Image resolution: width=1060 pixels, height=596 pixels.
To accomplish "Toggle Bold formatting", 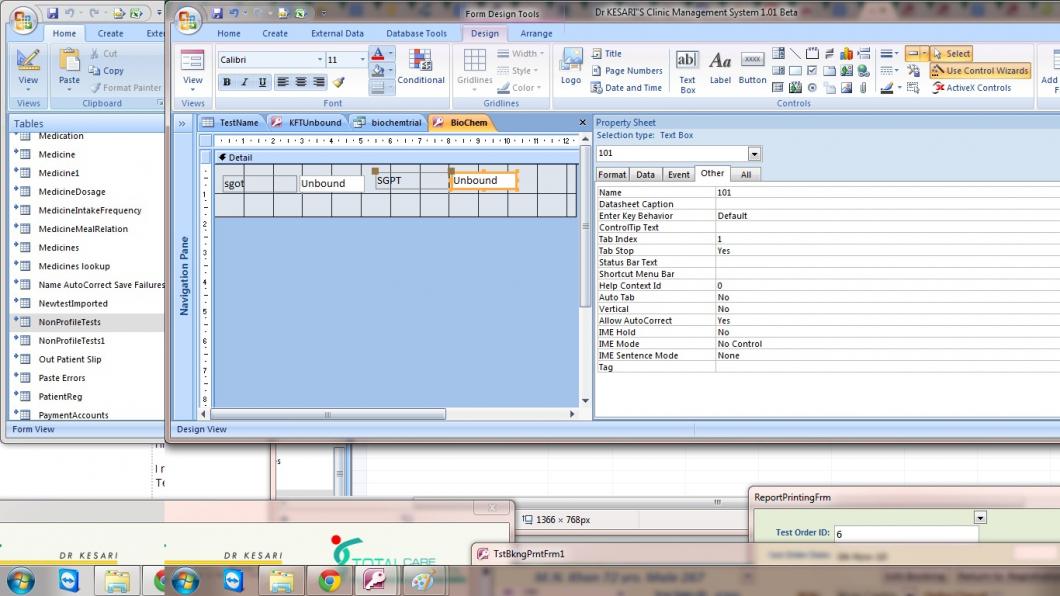I will [x=227, y=83].
